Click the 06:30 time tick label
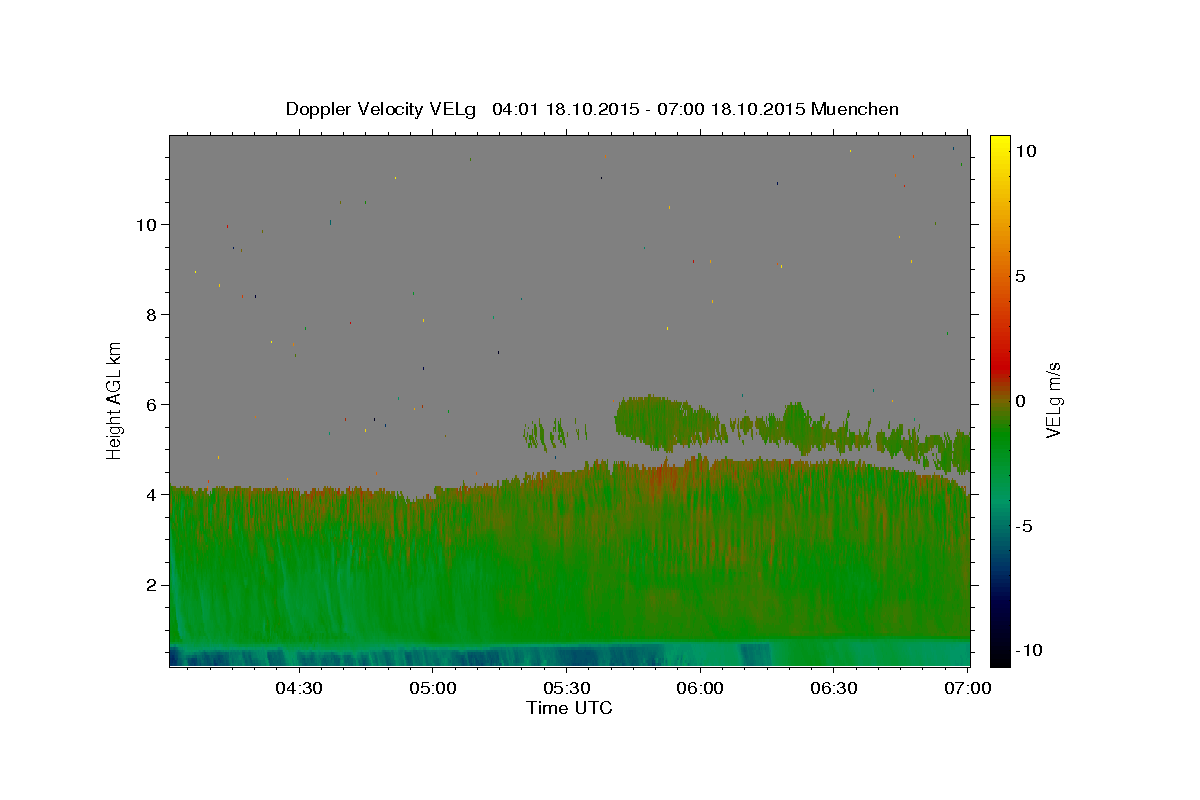The height and width of the screenshot is (800, 1200). tap(834, 688)
